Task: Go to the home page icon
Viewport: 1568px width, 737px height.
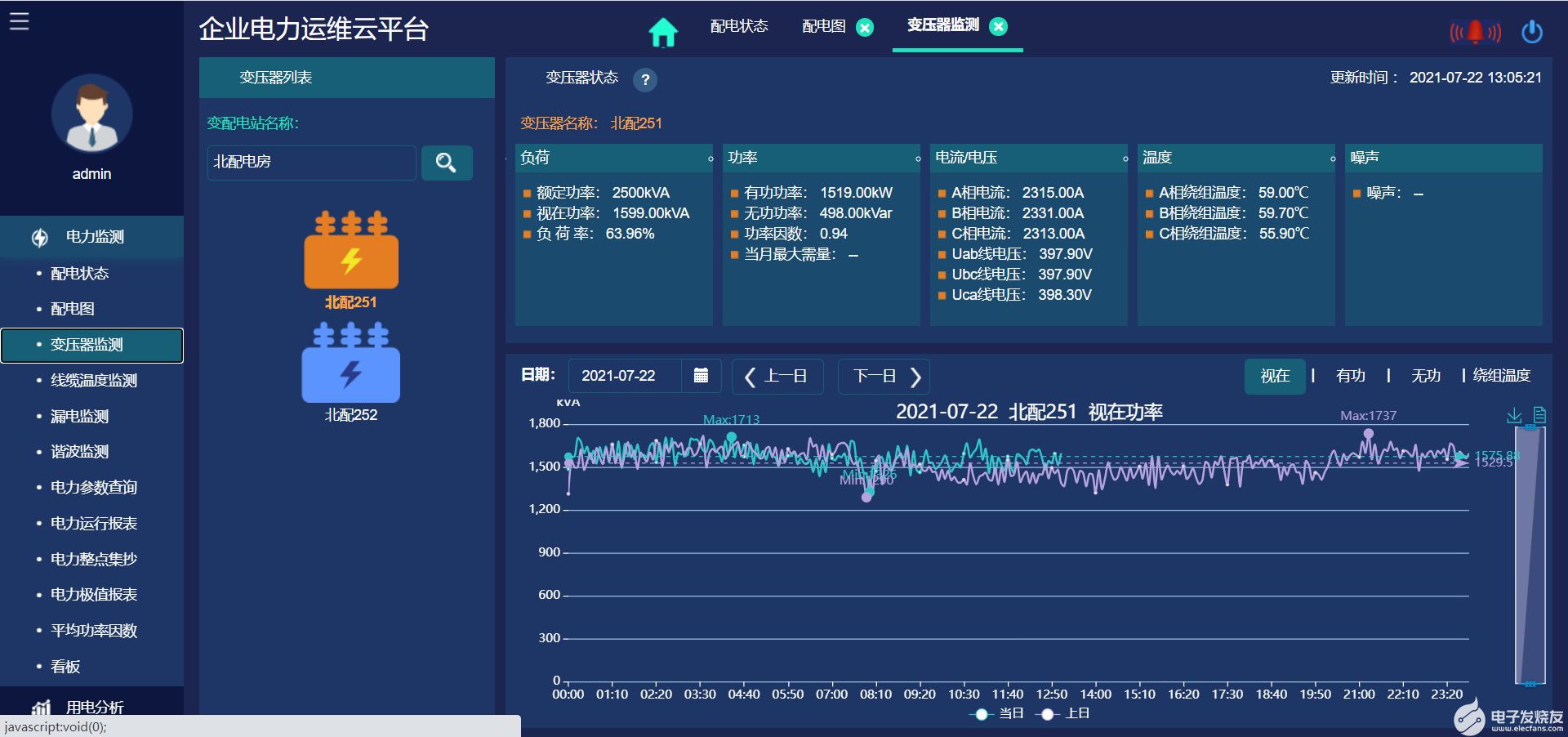Action: pos(662,32)
